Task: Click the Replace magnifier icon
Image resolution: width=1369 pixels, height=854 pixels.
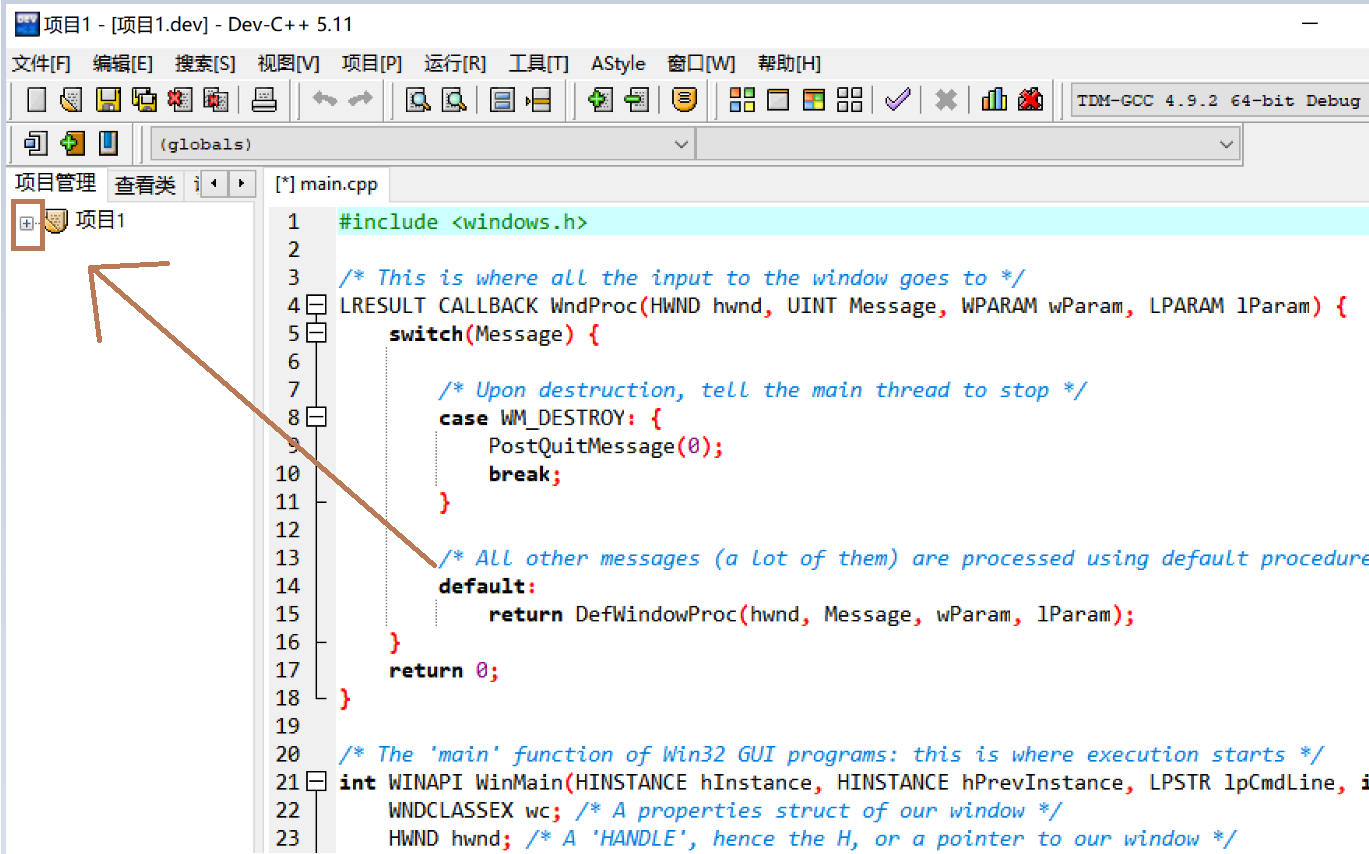Action: tap(455, 100)
